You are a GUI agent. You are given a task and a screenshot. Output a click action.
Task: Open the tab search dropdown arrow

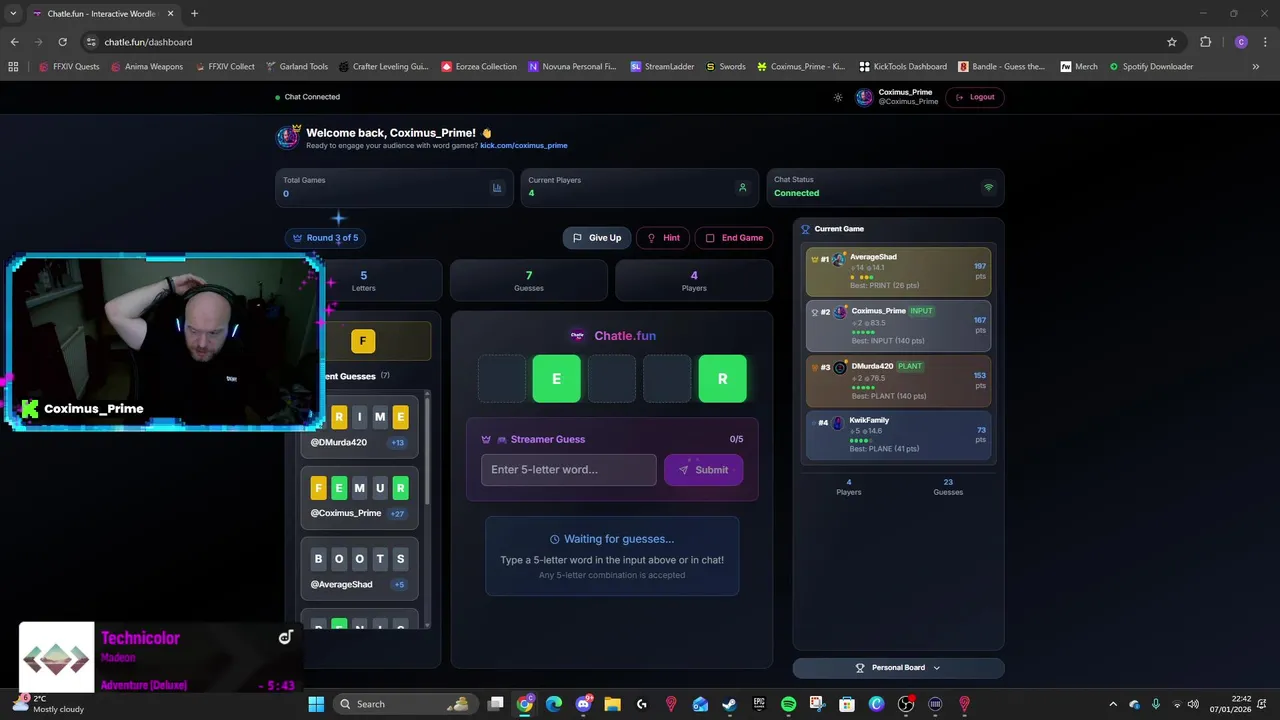point(13,14)
